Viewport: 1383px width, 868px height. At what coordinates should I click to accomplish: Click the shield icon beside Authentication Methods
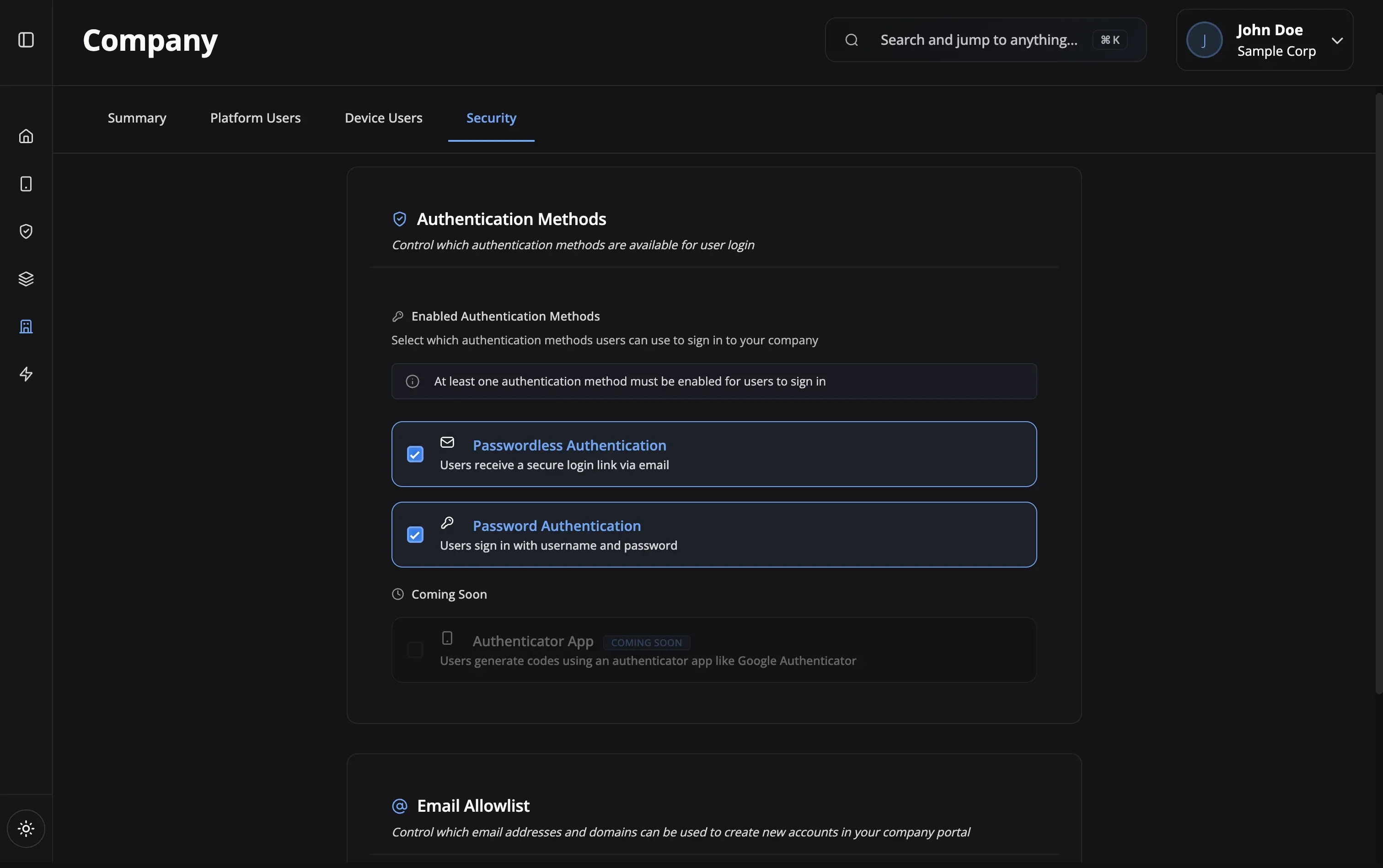tap(400, 219)
